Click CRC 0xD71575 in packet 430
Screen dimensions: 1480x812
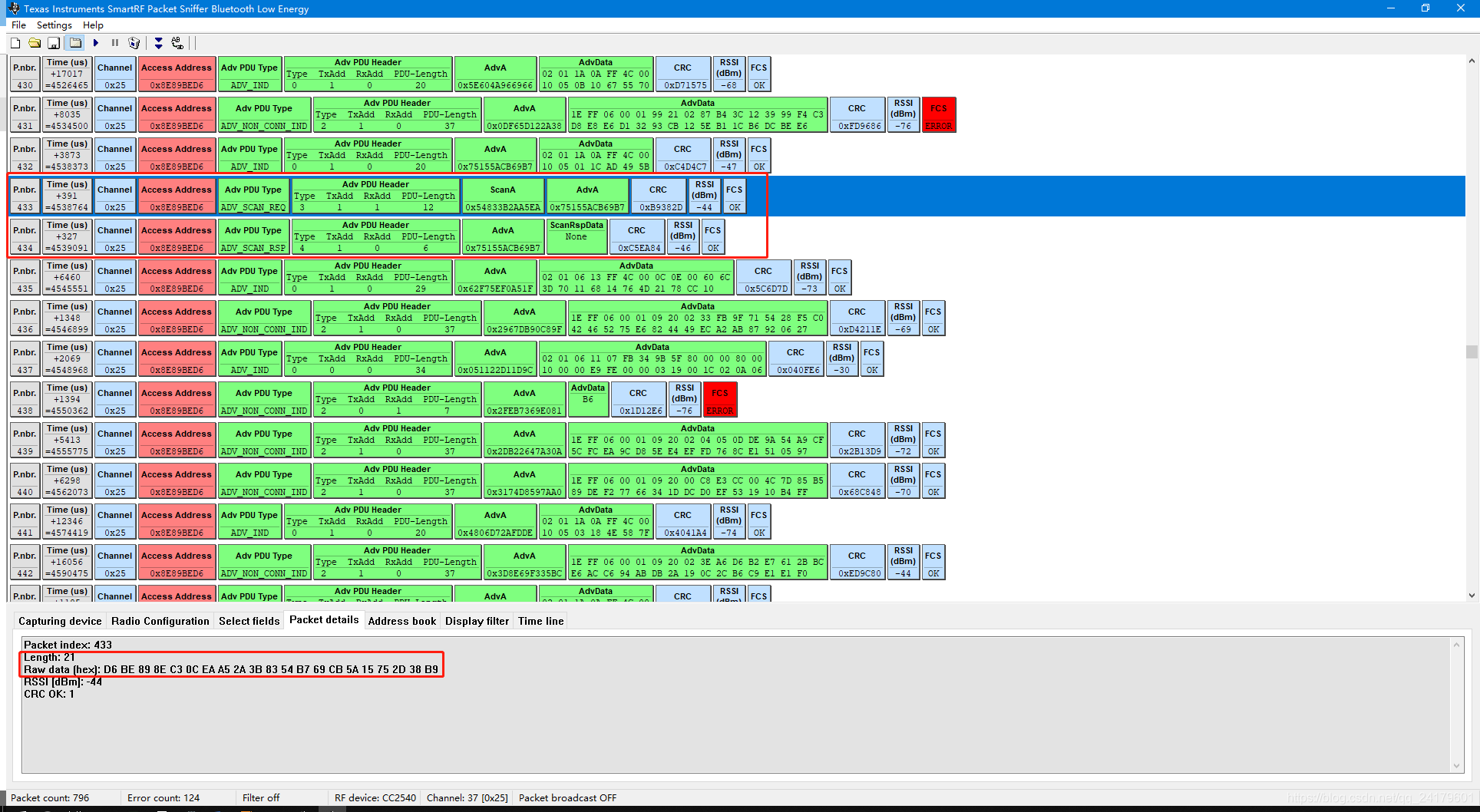(682, 74)
